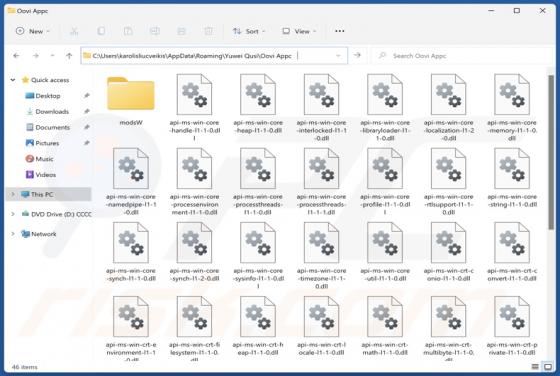Screen dimensions: 560x376
Task: Select api-ms-win-core-namedpipe-l1-1-0.dll file
Action: coord(131,181)
